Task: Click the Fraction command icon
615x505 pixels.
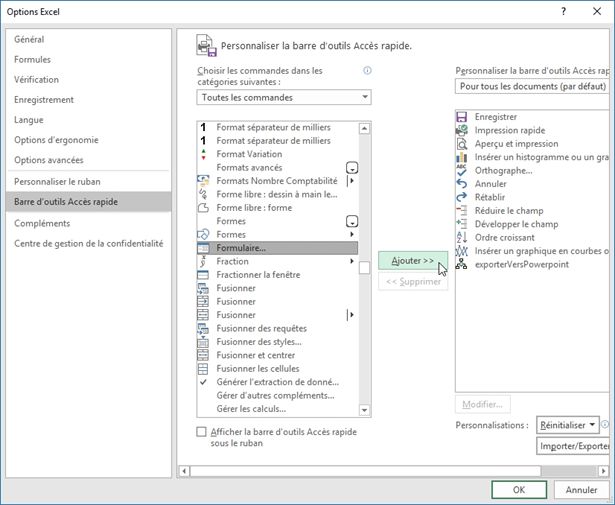Action: pos(203,261)
